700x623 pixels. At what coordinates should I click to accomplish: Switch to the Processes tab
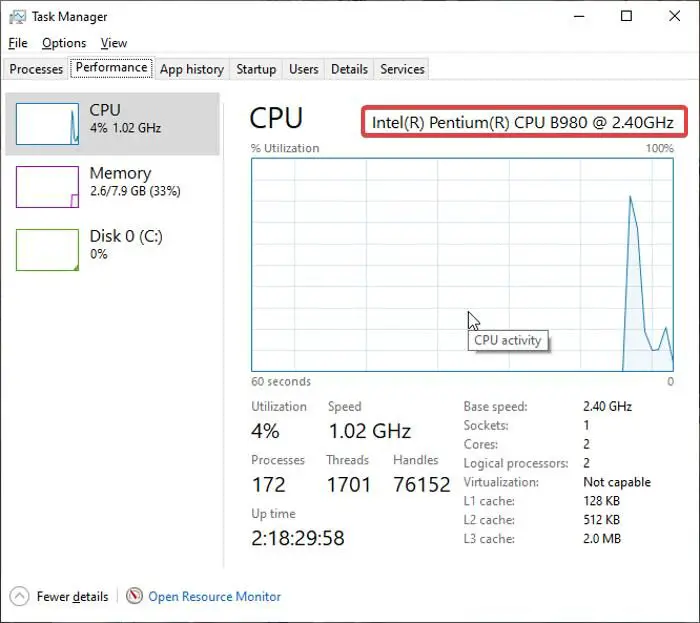[x=36, y=69]
